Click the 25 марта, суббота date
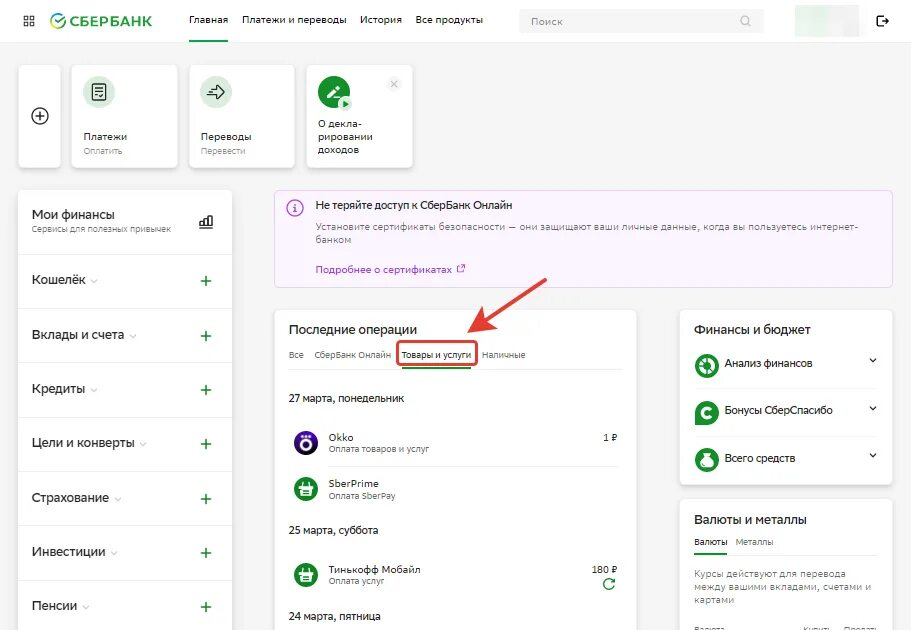 333,530
